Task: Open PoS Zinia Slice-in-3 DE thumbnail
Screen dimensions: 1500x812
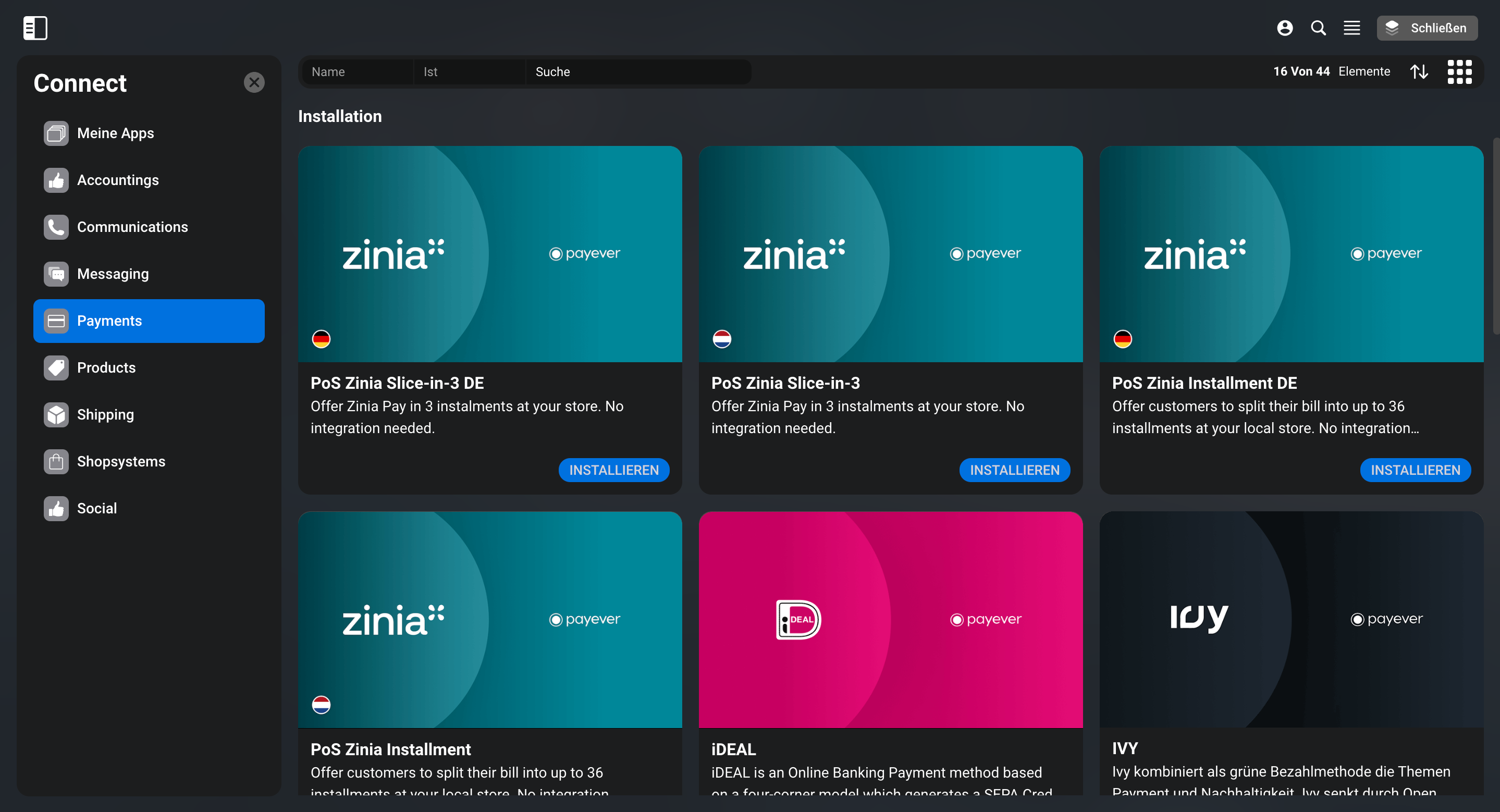Action: (490, 254)
